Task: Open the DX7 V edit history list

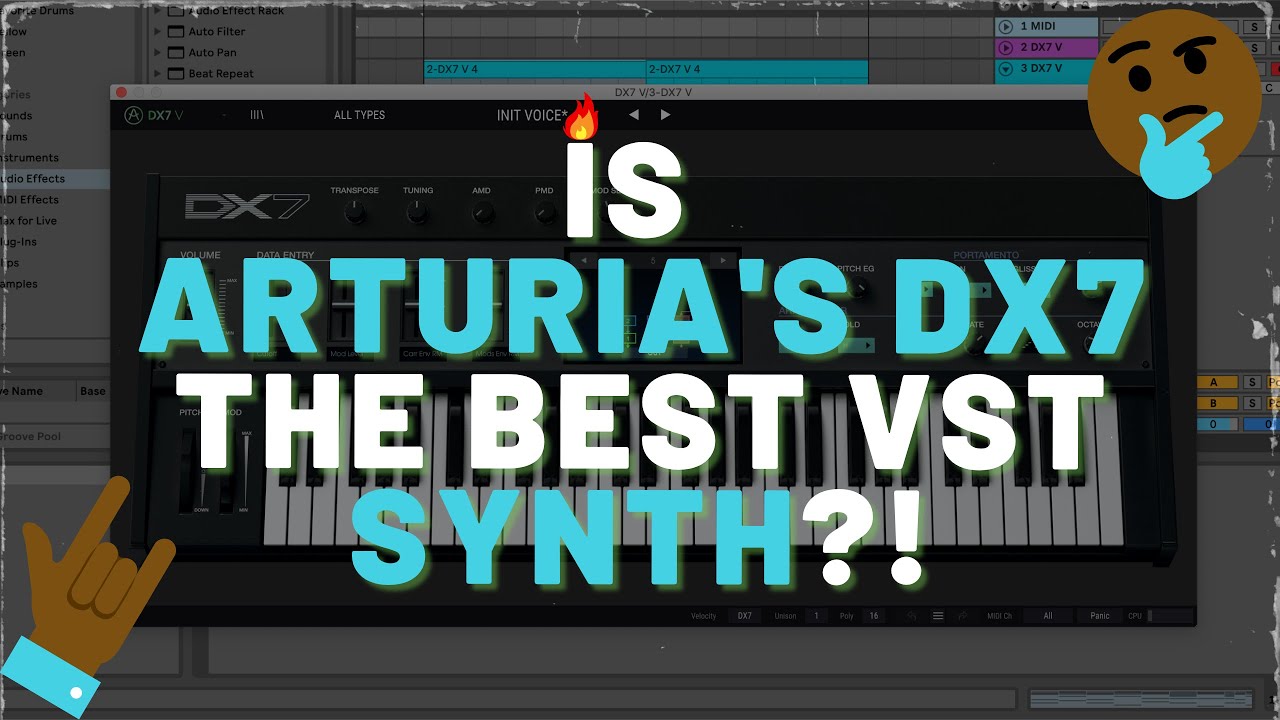Action: pos(938,616)
